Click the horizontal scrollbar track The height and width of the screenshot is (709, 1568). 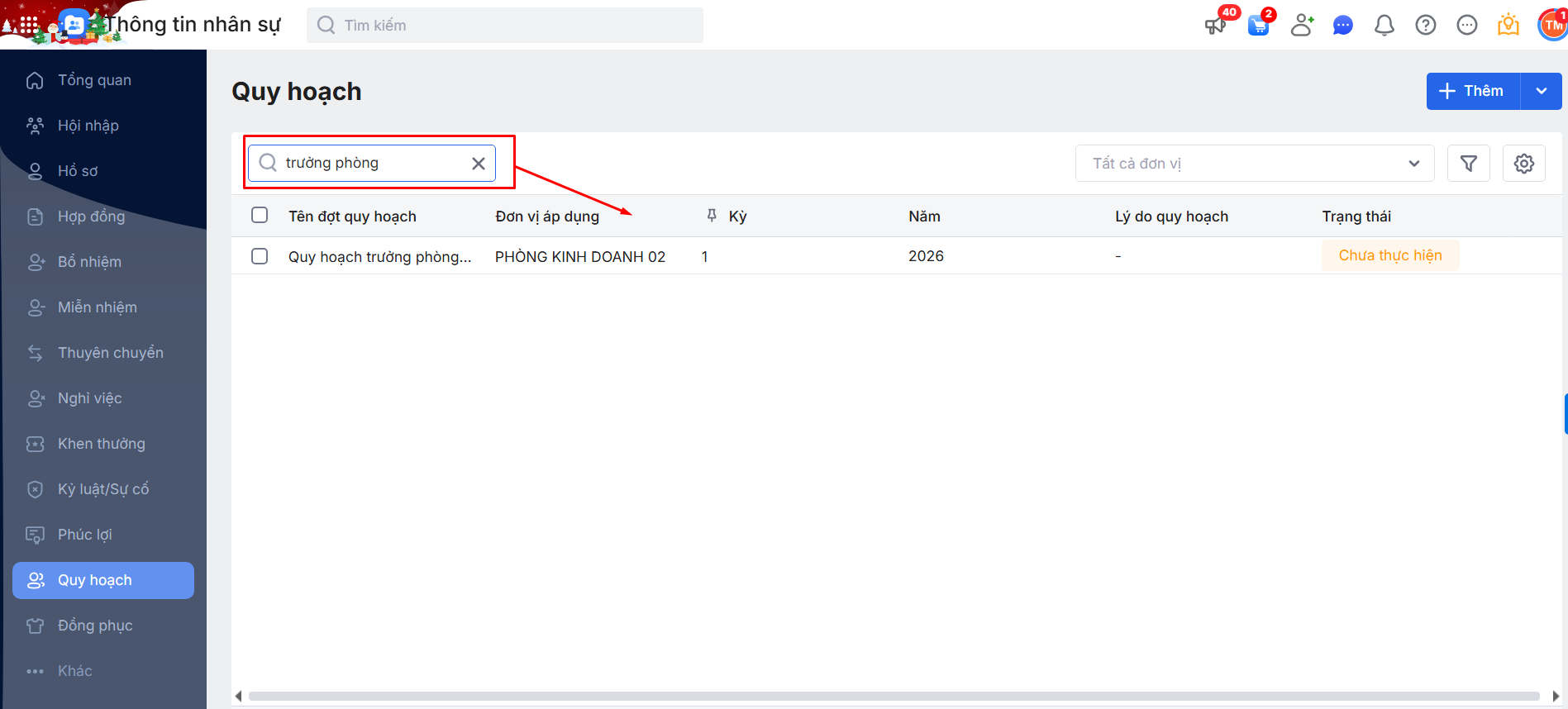pyautogui.click(x=894, y=696)
